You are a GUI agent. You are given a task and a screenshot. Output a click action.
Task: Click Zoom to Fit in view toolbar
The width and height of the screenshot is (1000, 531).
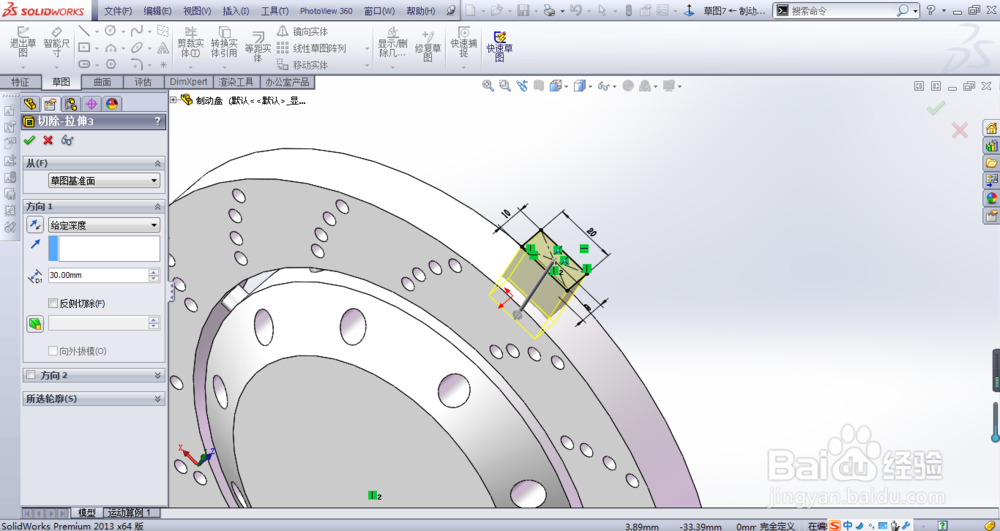click(x=488, y=85)
